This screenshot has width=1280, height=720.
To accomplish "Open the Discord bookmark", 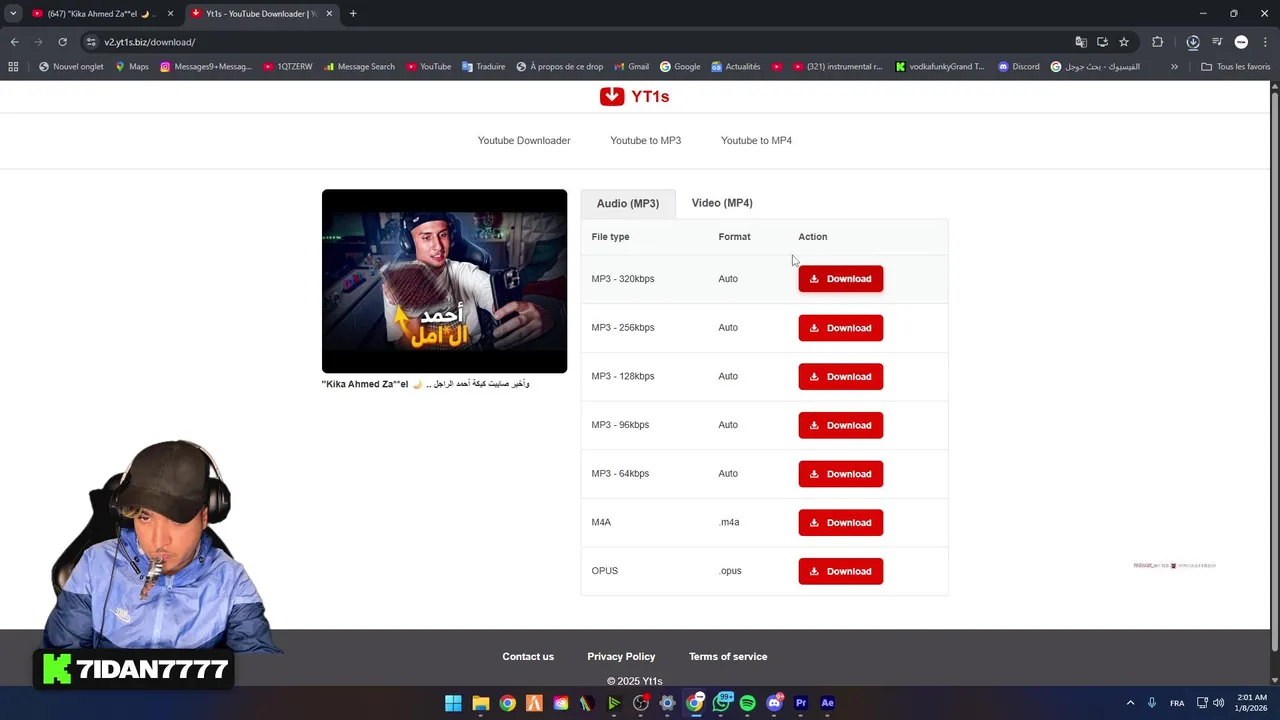I will click(x=1018, y=67).
